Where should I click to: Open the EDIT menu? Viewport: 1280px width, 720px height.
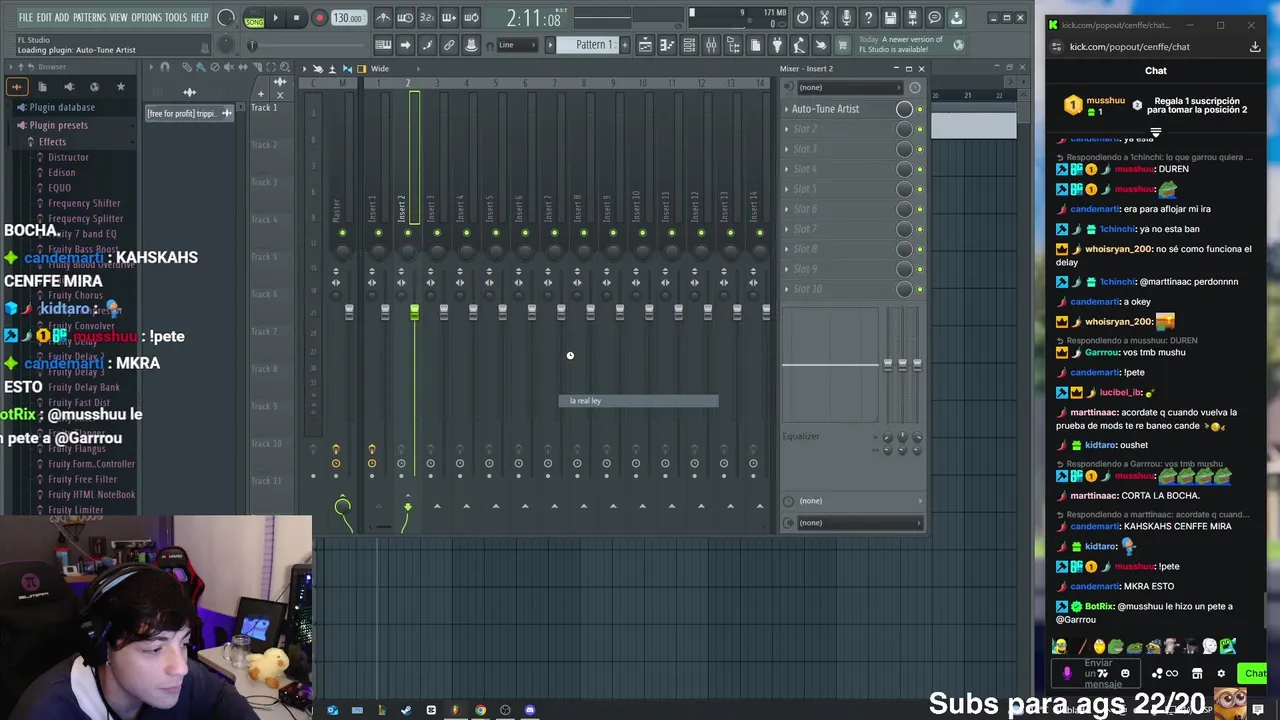coord(44,18)
